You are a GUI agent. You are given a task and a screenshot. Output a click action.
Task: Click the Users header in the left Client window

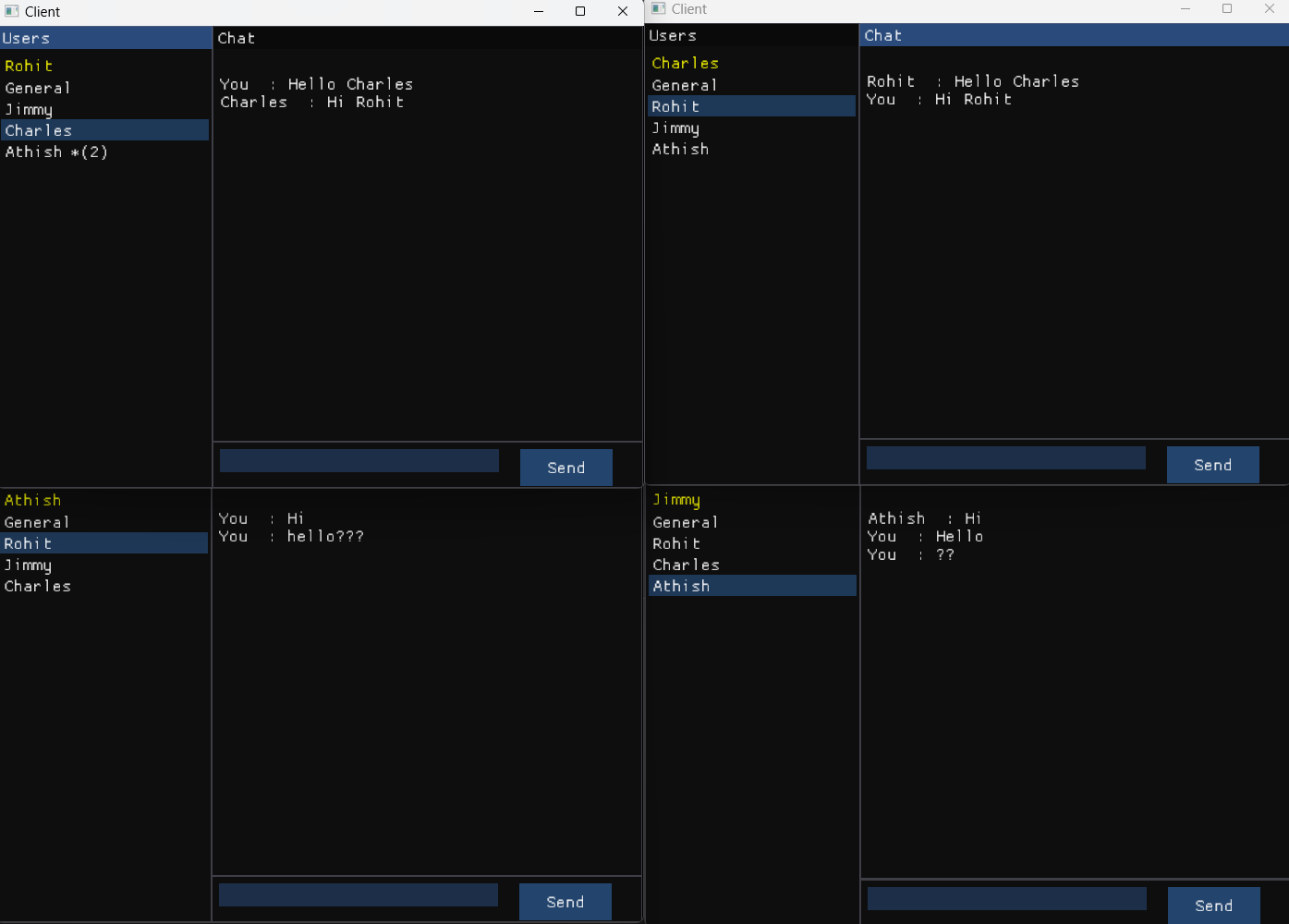(105, 38)
